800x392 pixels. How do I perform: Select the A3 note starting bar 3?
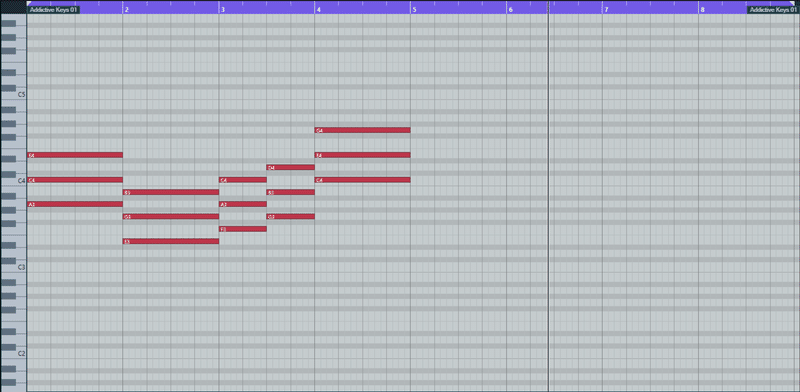pyautogui.click(x=243, y=204)
